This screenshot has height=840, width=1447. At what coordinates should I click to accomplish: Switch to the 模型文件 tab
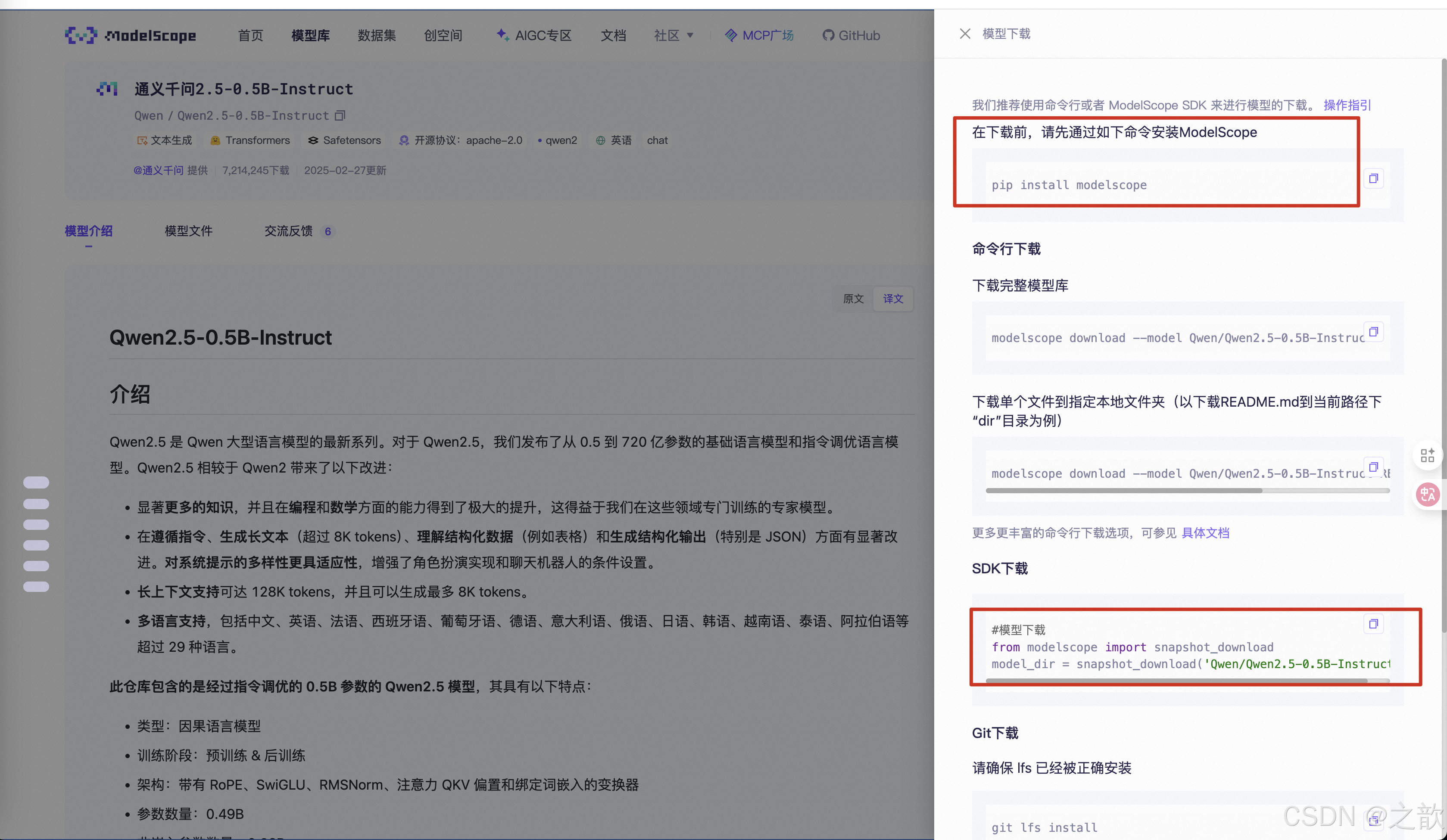click(x=188, y=231)
